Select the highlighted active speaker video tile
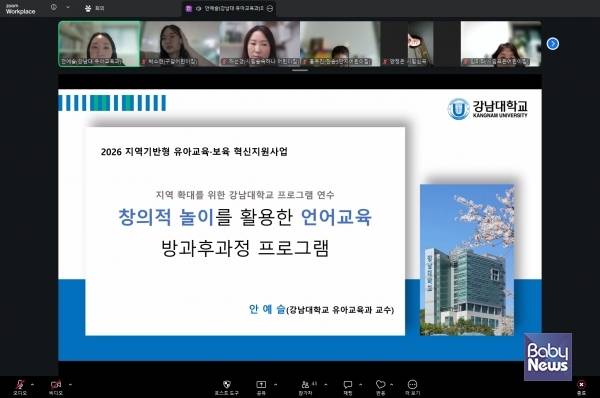600x398 pixels. [x=100, y=44]
